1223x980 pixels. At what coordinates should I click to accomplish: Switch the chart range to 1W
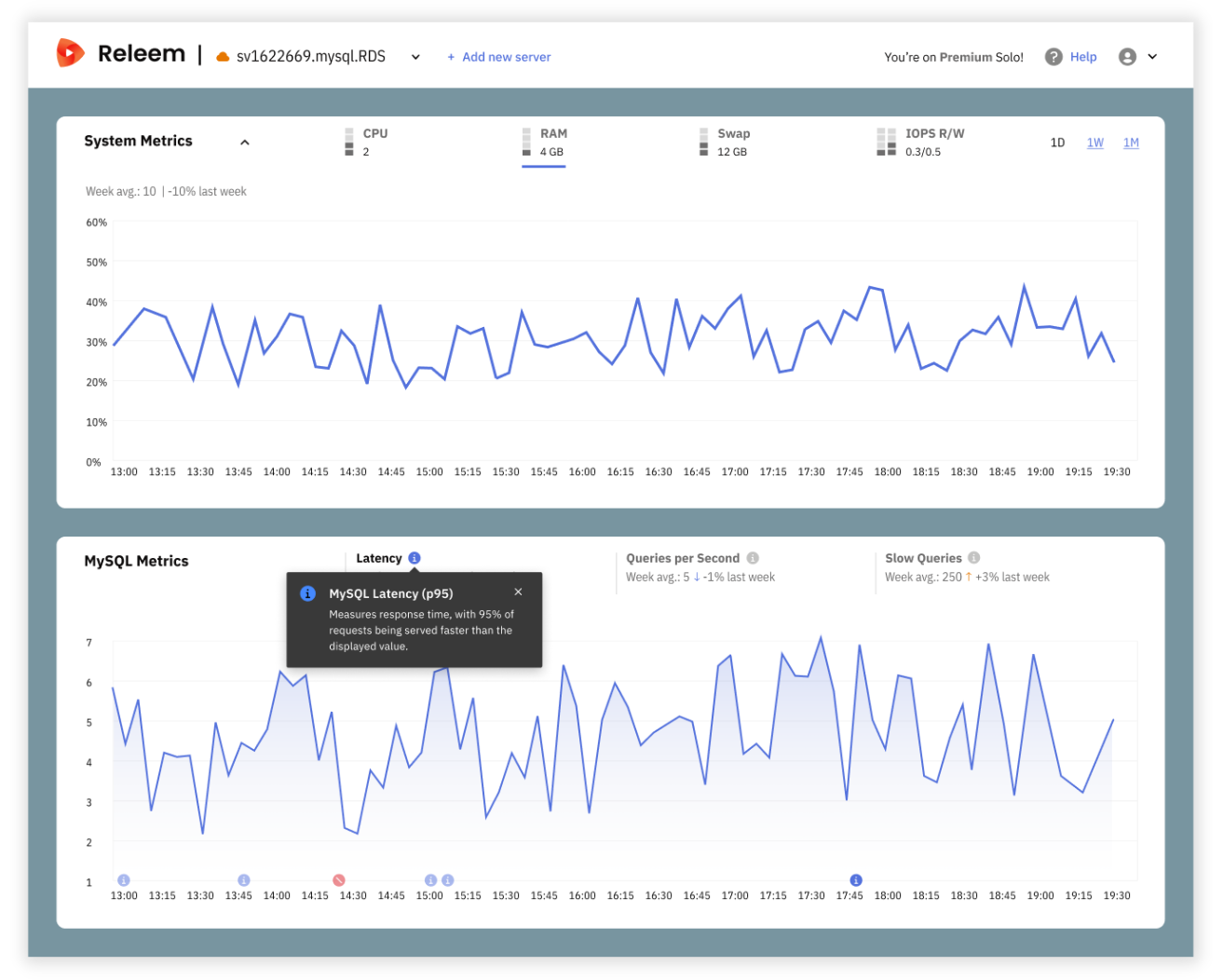click(1094, 142)
